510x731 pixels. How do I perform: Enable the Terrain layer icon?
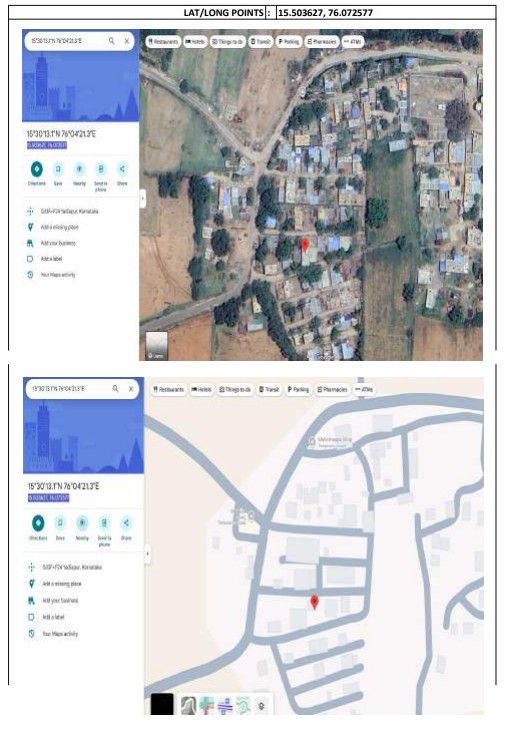click(189, 705)
